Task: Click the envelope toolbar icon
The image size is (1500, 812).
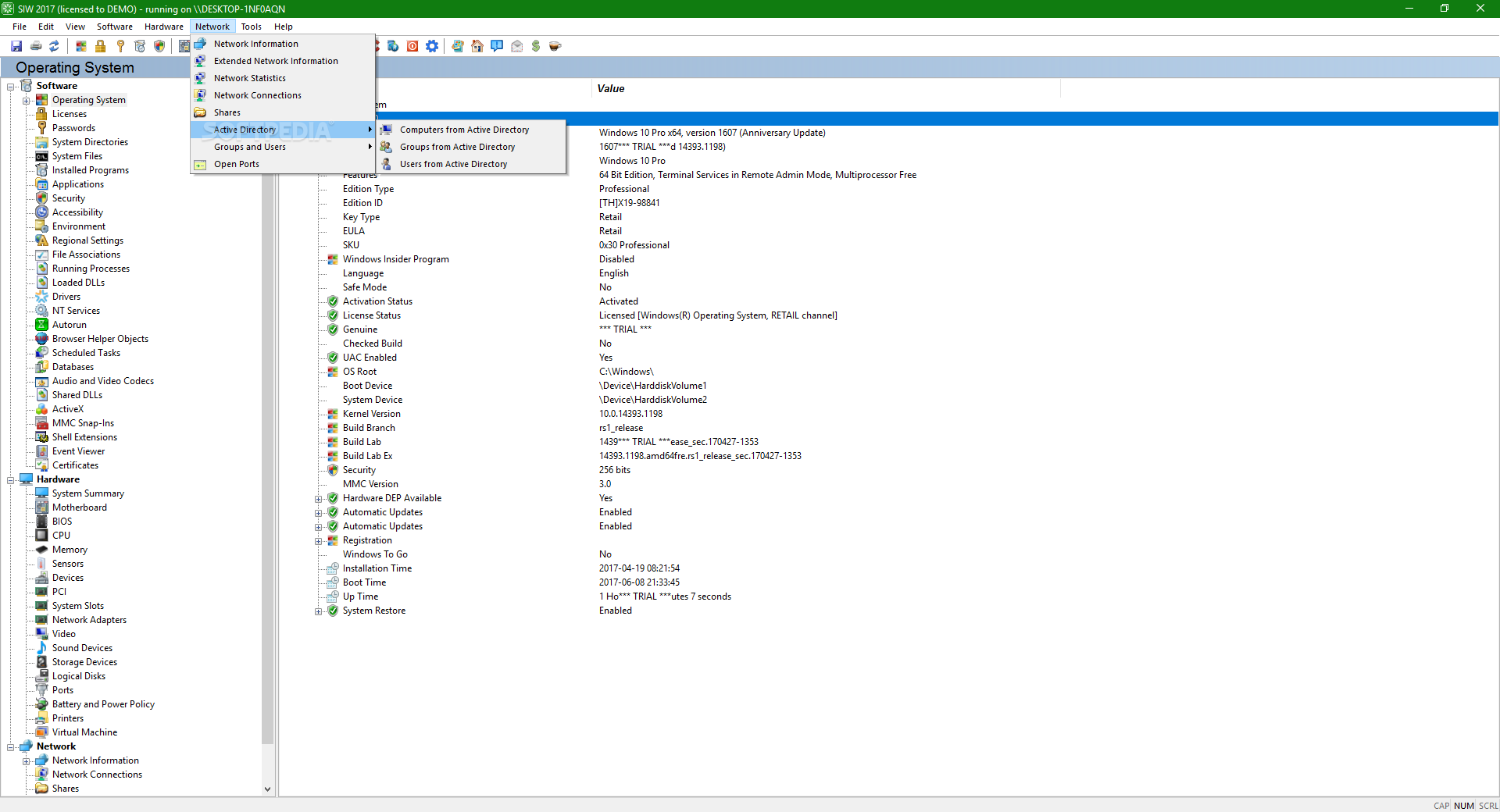Action: (517, 46)
